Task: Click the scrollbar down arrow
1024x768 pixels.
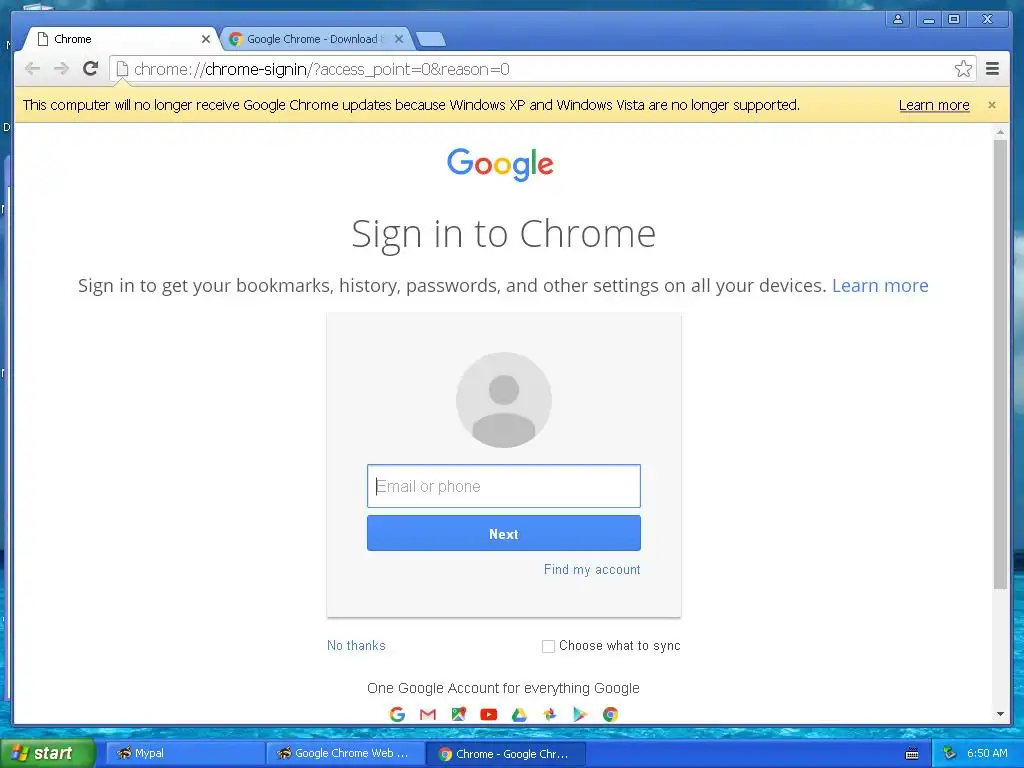Action: pyautogui.click(x=1000, y=714)
